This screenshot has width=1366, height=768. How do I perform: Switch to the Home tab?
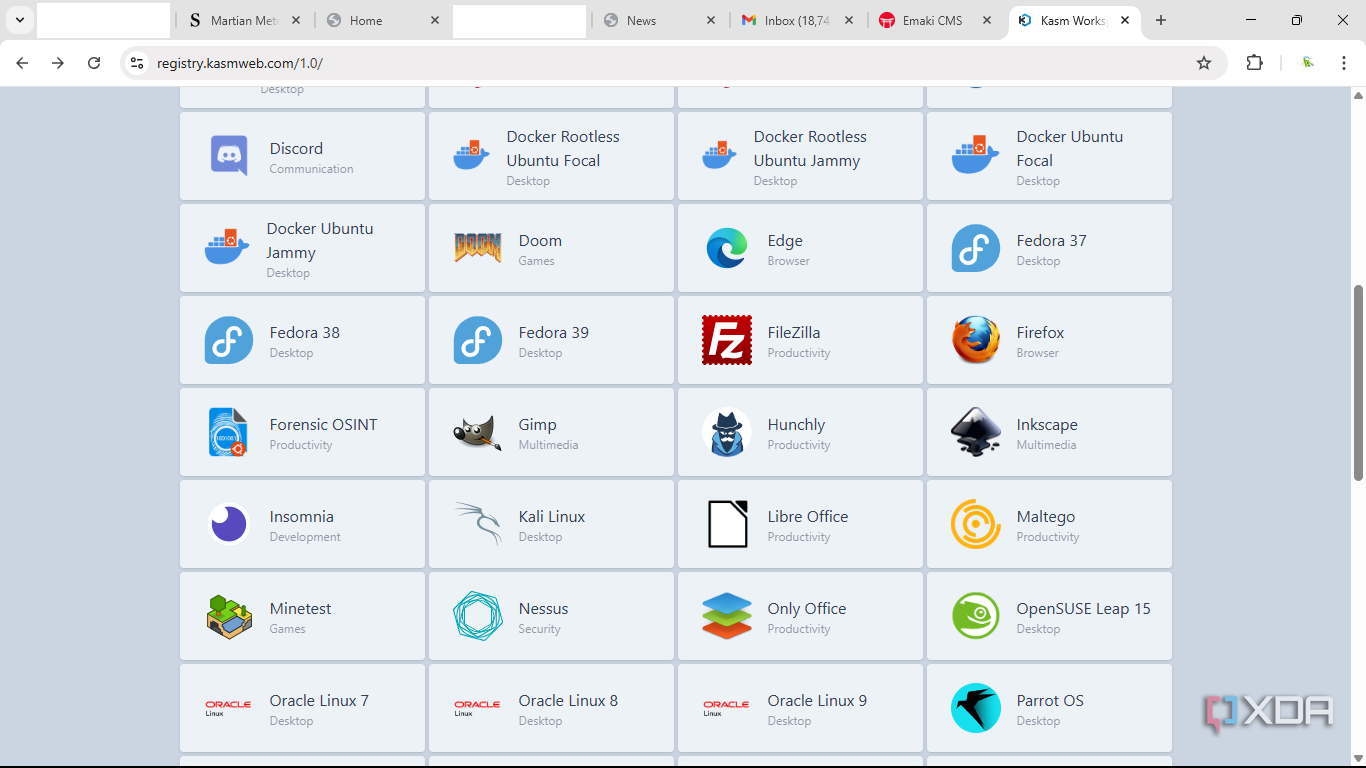(382, 20)
